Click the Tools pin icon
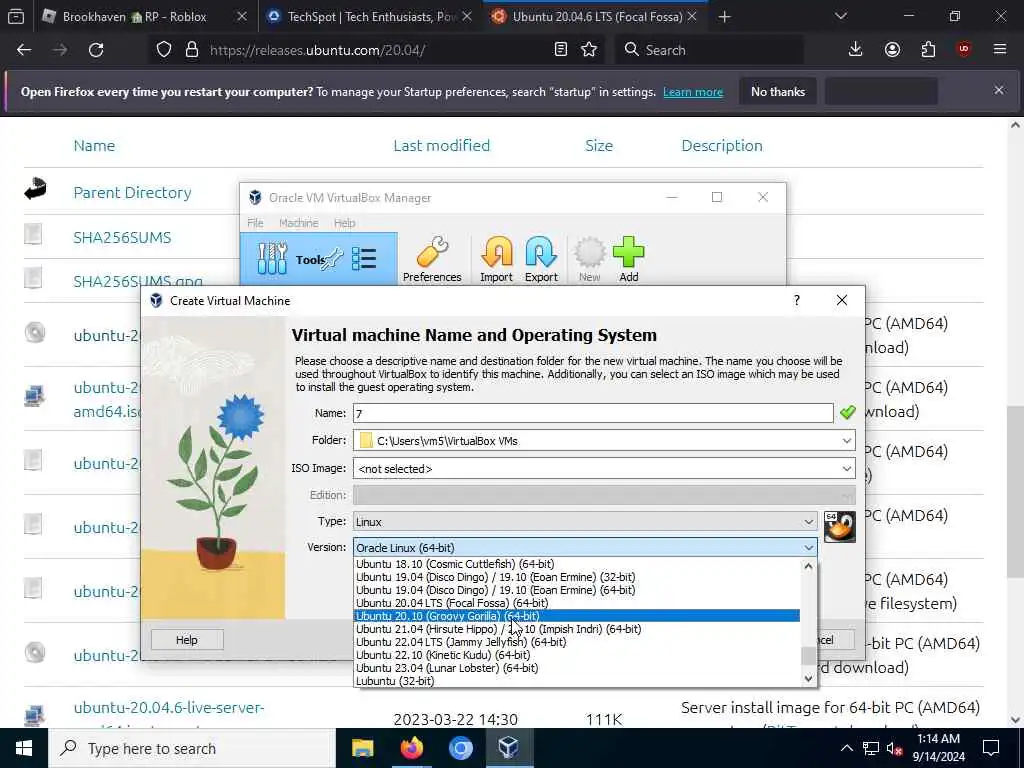1024x768 pixels. (x=333, y=259)
